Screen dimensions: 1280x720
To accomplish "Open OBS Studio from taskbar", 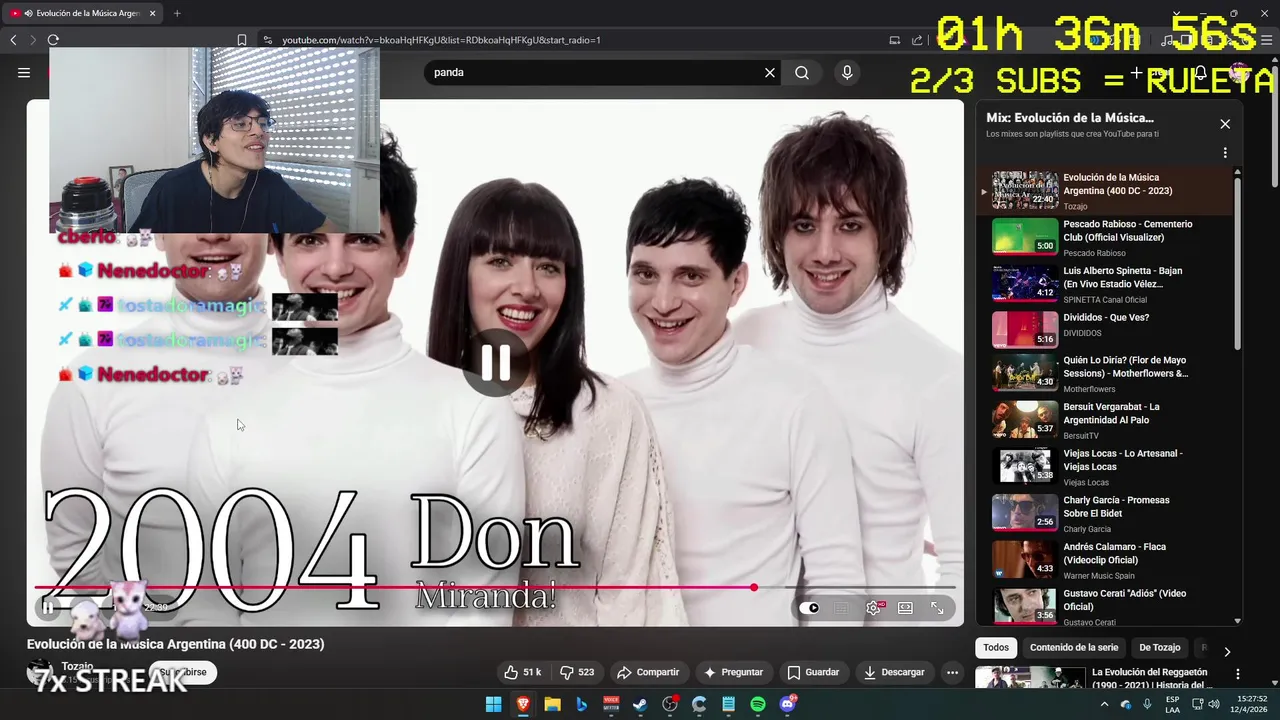I will 670,705.
